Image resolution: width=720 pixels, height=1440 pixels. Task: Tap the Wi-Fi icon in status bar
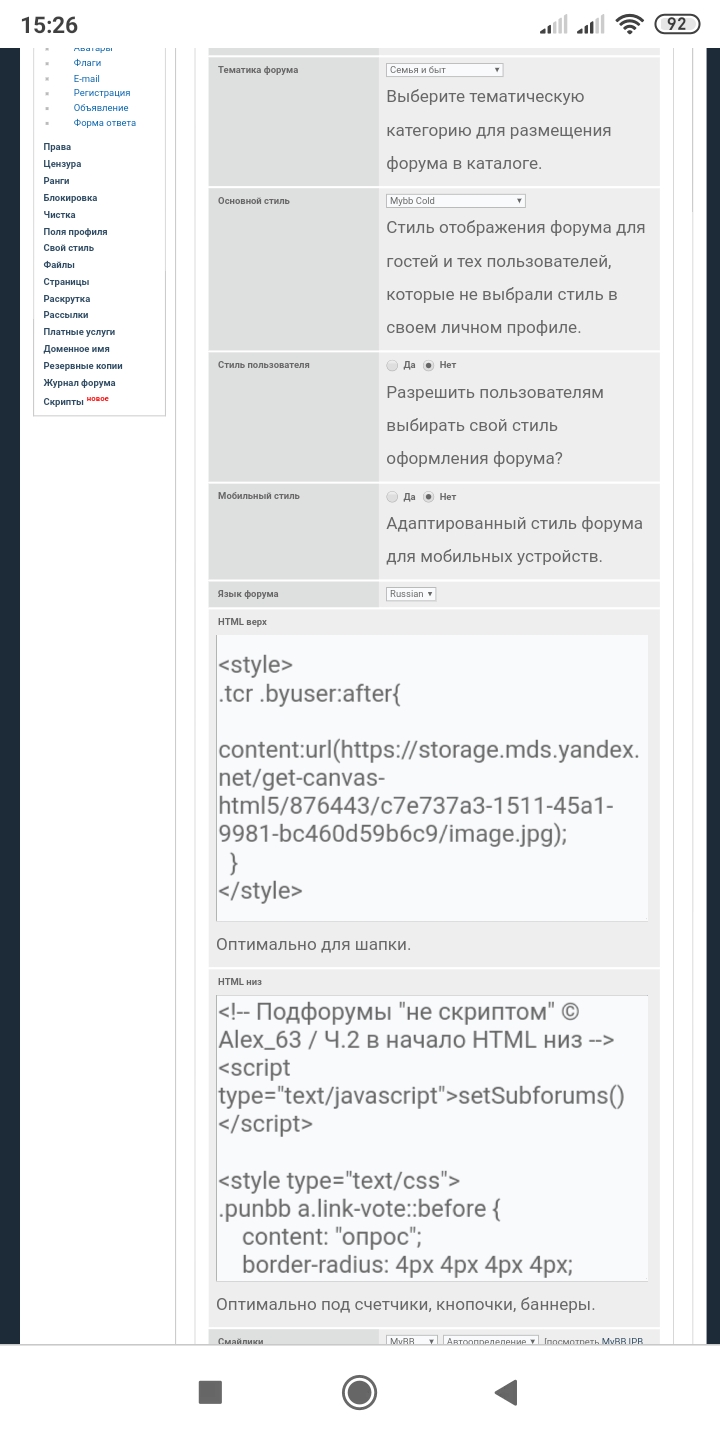click(x=629, y=24)
